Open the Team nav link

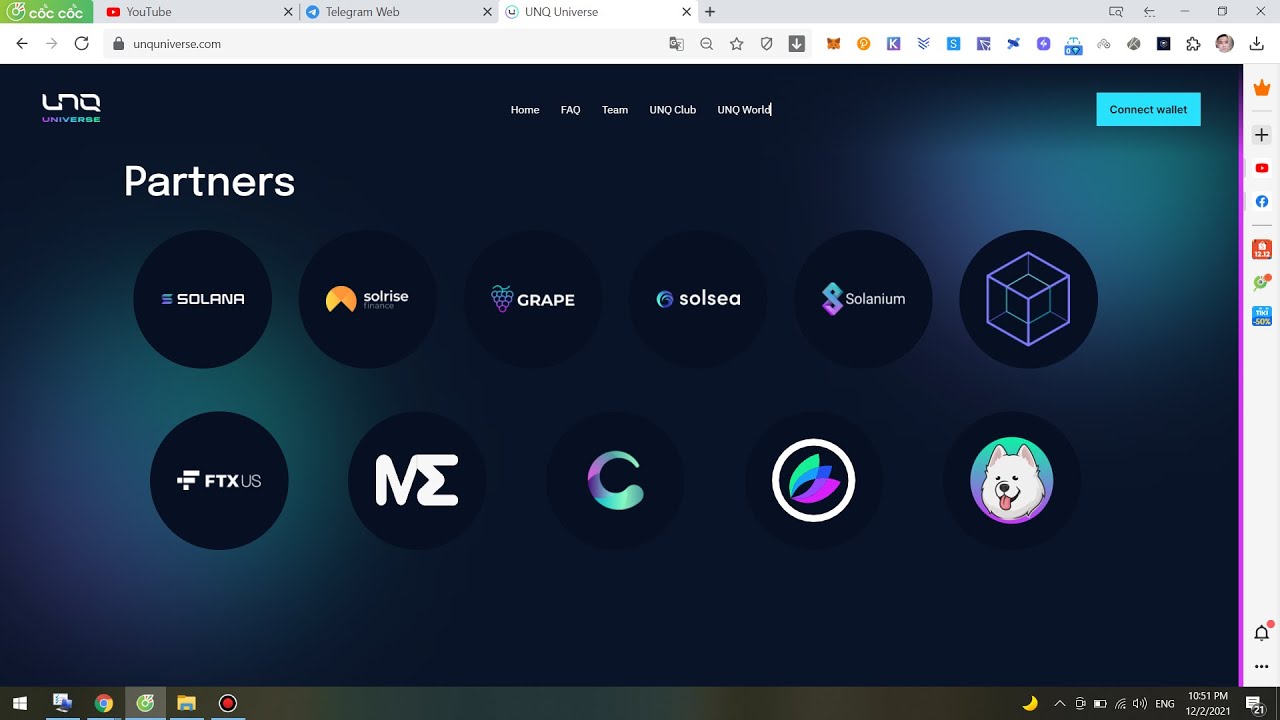[x=615, y=110]
